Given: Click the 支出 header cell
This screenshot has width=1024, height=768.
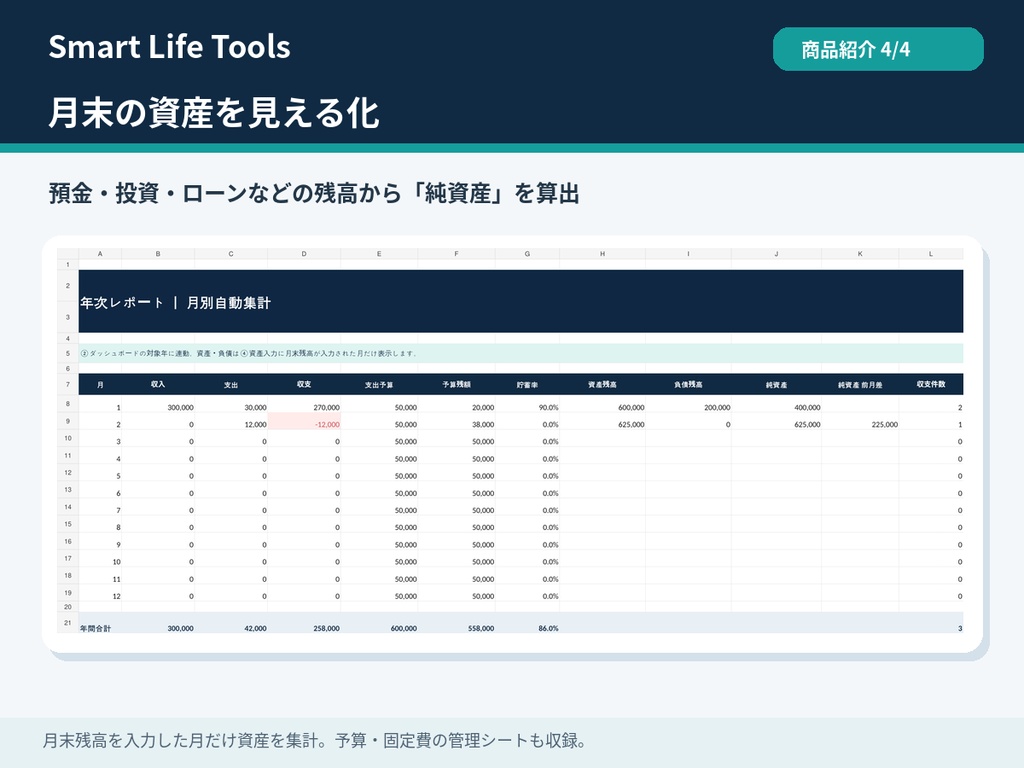Looking at the screenshot, I should pos(231,385).
